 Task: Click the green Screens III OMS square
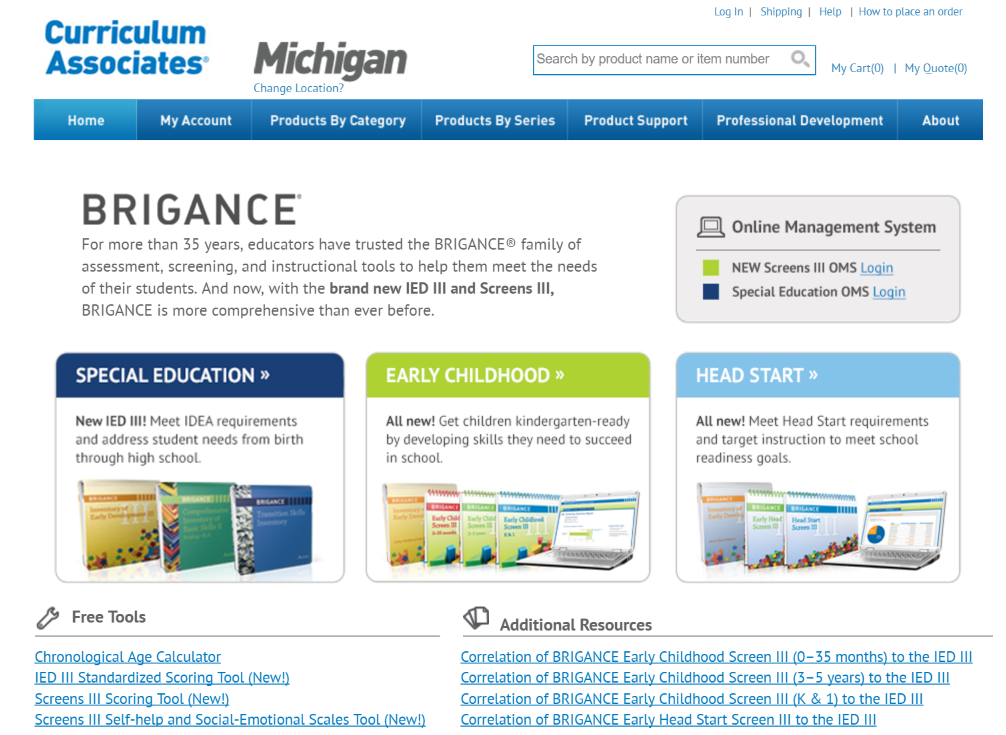(711, 267)
